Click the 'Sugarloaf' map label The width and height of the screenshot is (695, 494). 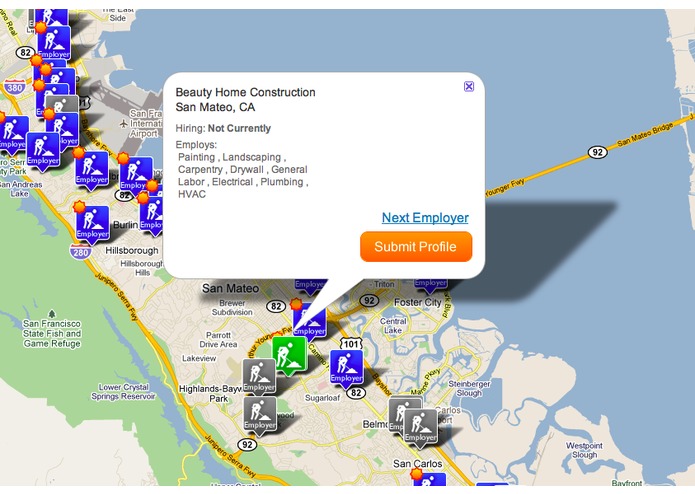pos(322,398)
